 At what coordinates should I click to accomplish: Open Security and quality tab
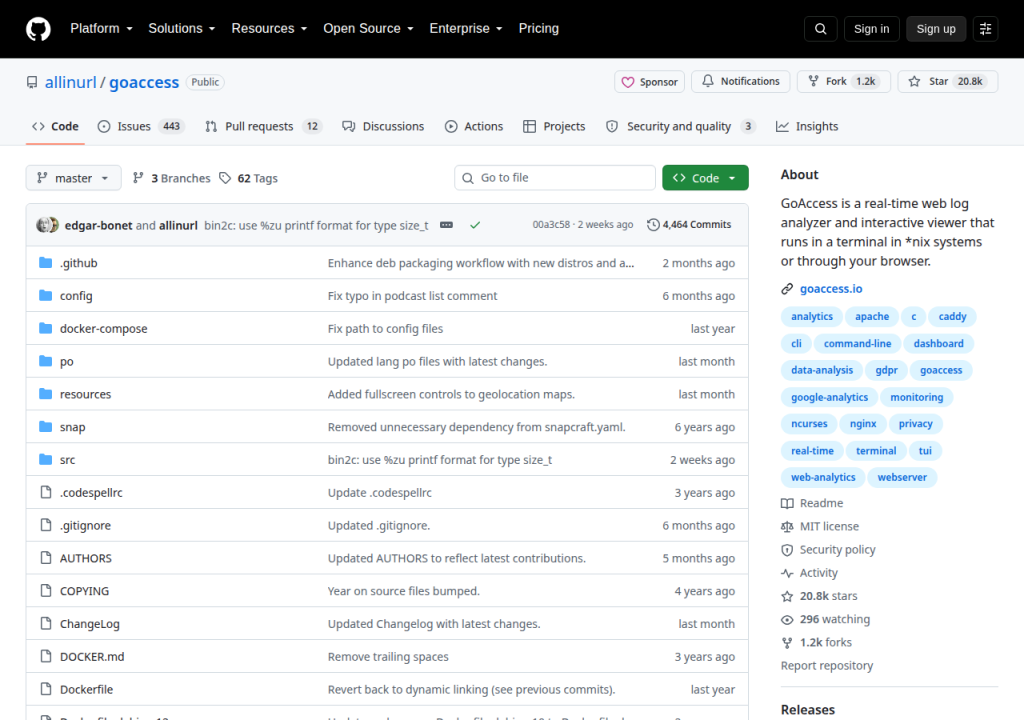pyautogui.click(x=680, y=126)
